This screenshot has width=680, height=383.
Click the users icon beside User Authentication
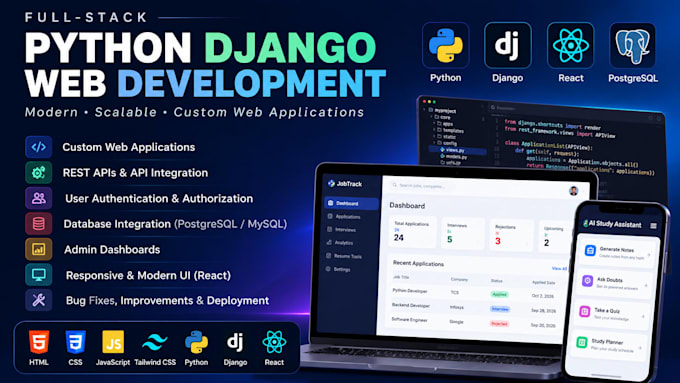(x=39, y=198)
